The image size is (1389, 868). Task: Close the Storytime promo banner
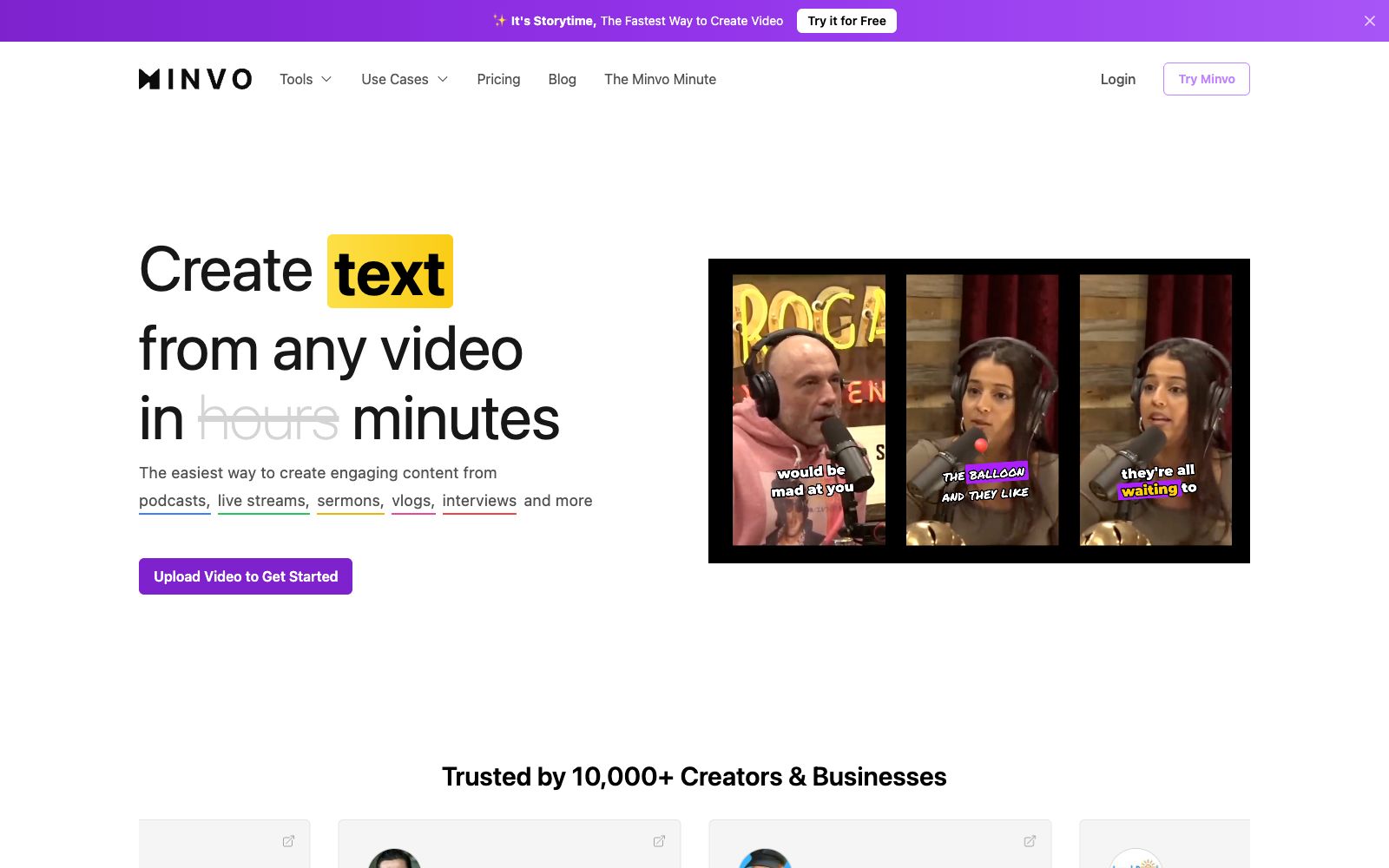click(x=1370, y=21)
